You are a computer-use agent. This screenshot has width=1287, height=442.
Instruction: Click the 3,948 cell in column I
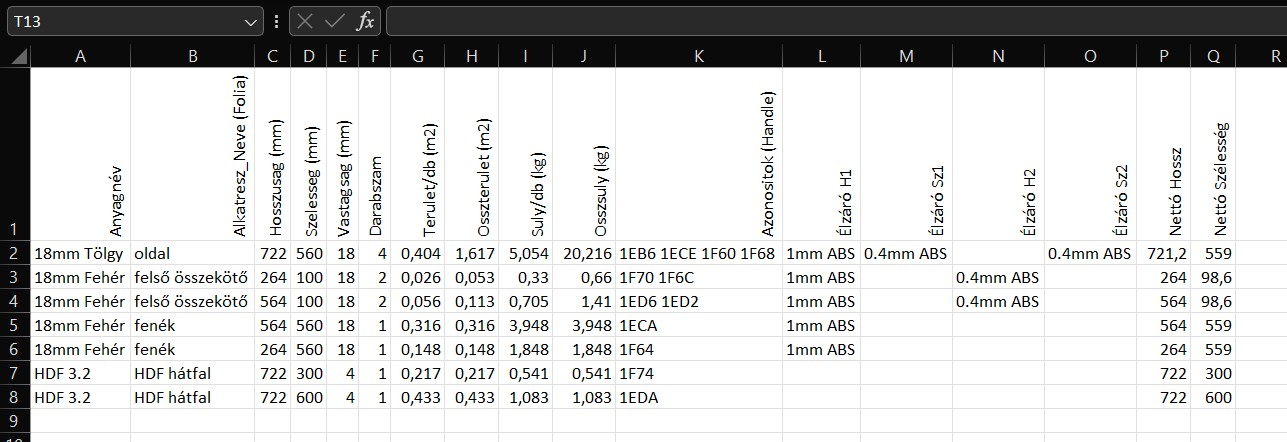525,324
